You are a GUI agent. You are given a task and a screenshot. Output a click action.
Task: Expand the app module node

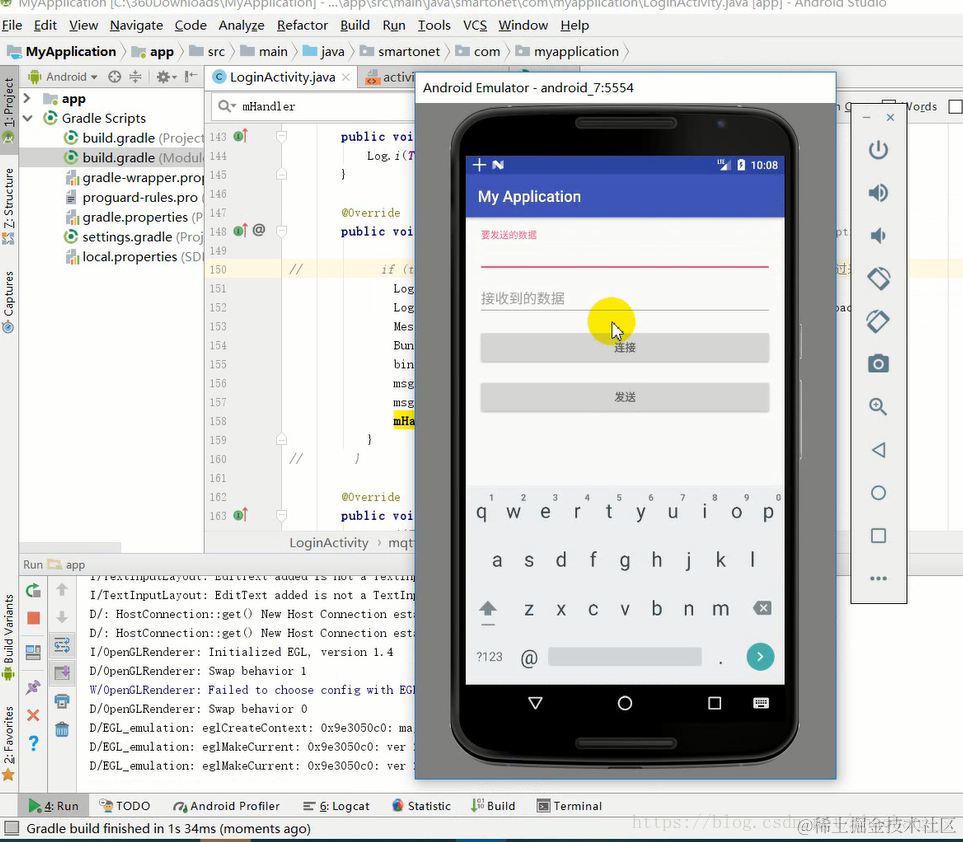pos(27,98)
